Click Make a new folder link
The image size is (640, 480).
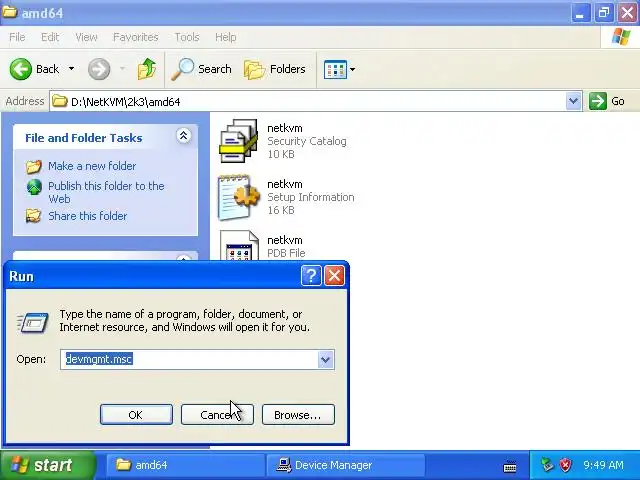[x=92, y=166]
